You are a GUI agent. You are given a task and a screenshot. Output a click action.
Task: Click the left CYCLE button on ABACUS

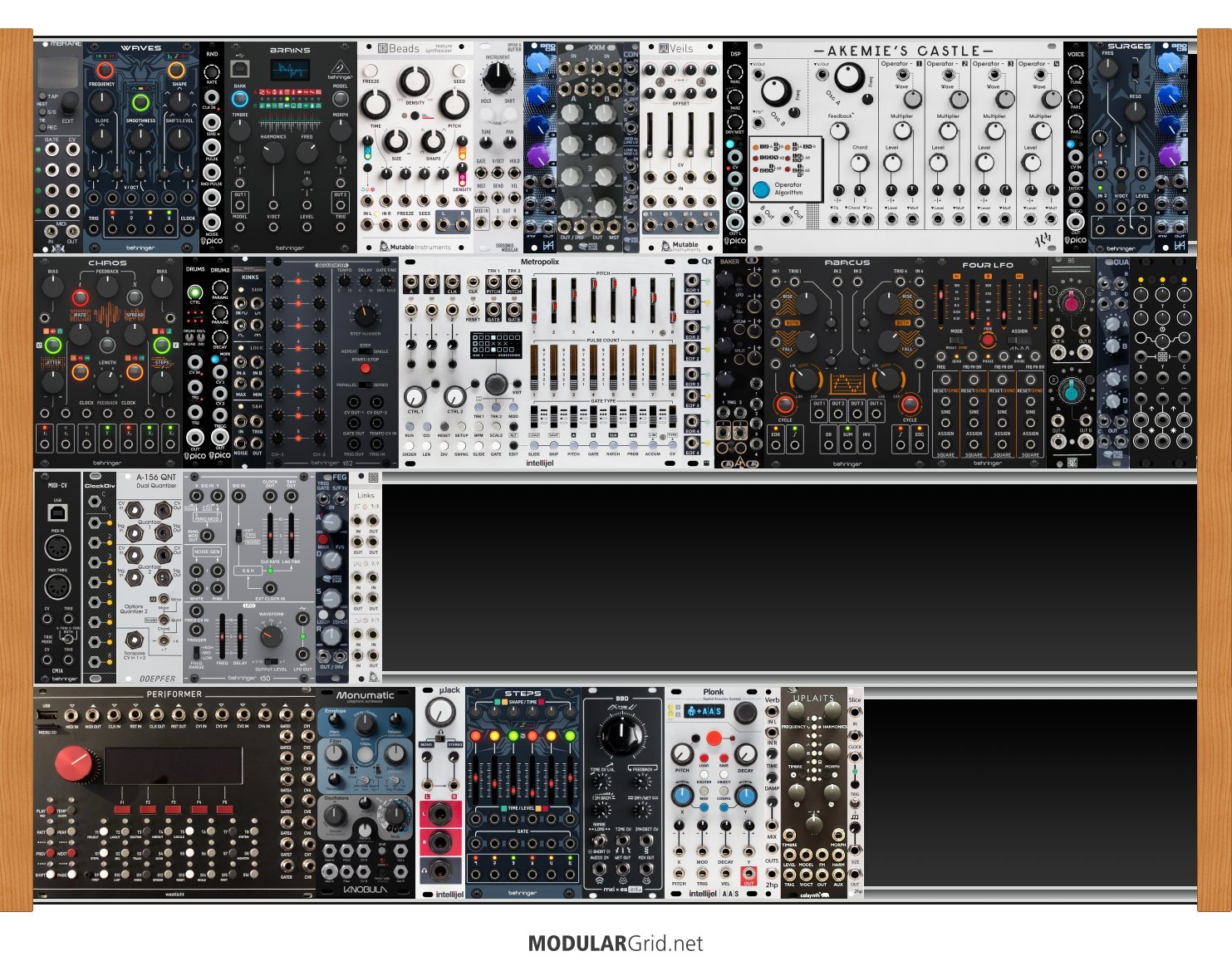(784, 405)
